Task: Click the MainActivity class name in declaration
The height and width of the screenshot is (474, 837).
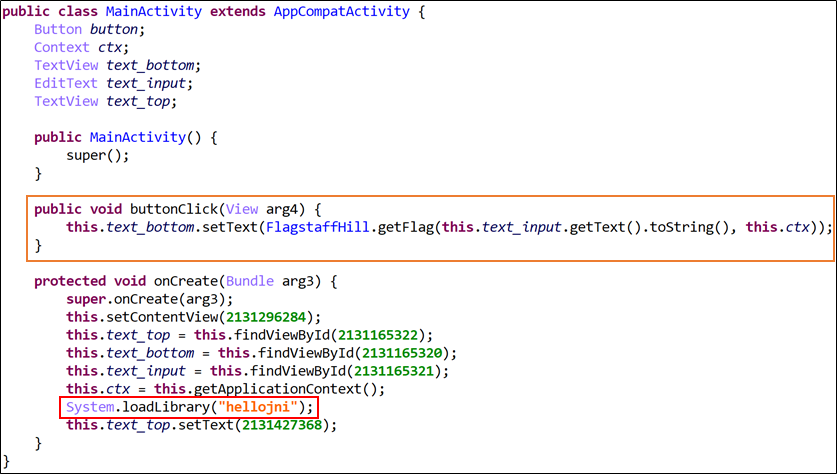Action: click(154, 11)
